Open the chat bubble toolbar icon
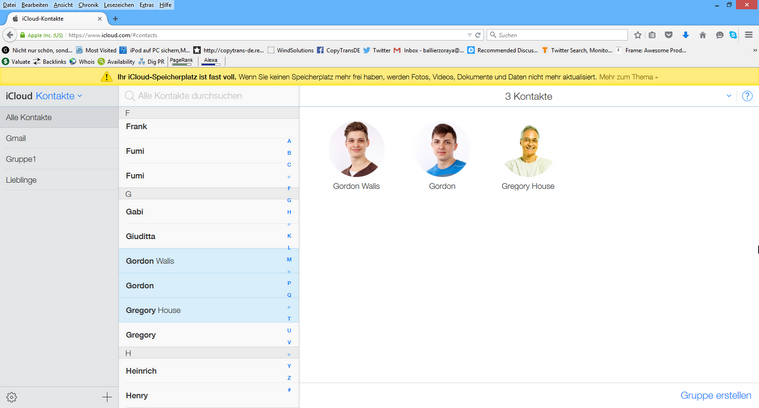The height and width of the screenshot is (408, 759). click(x=719, y=35)
